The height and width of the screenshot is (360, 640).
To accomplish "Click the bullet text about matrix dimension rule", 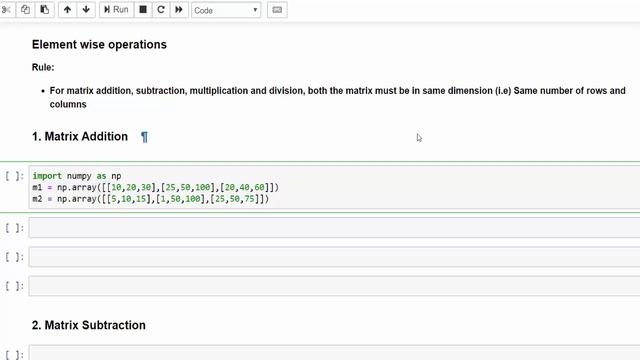I will pyautogui.click(x=337, y=97).
